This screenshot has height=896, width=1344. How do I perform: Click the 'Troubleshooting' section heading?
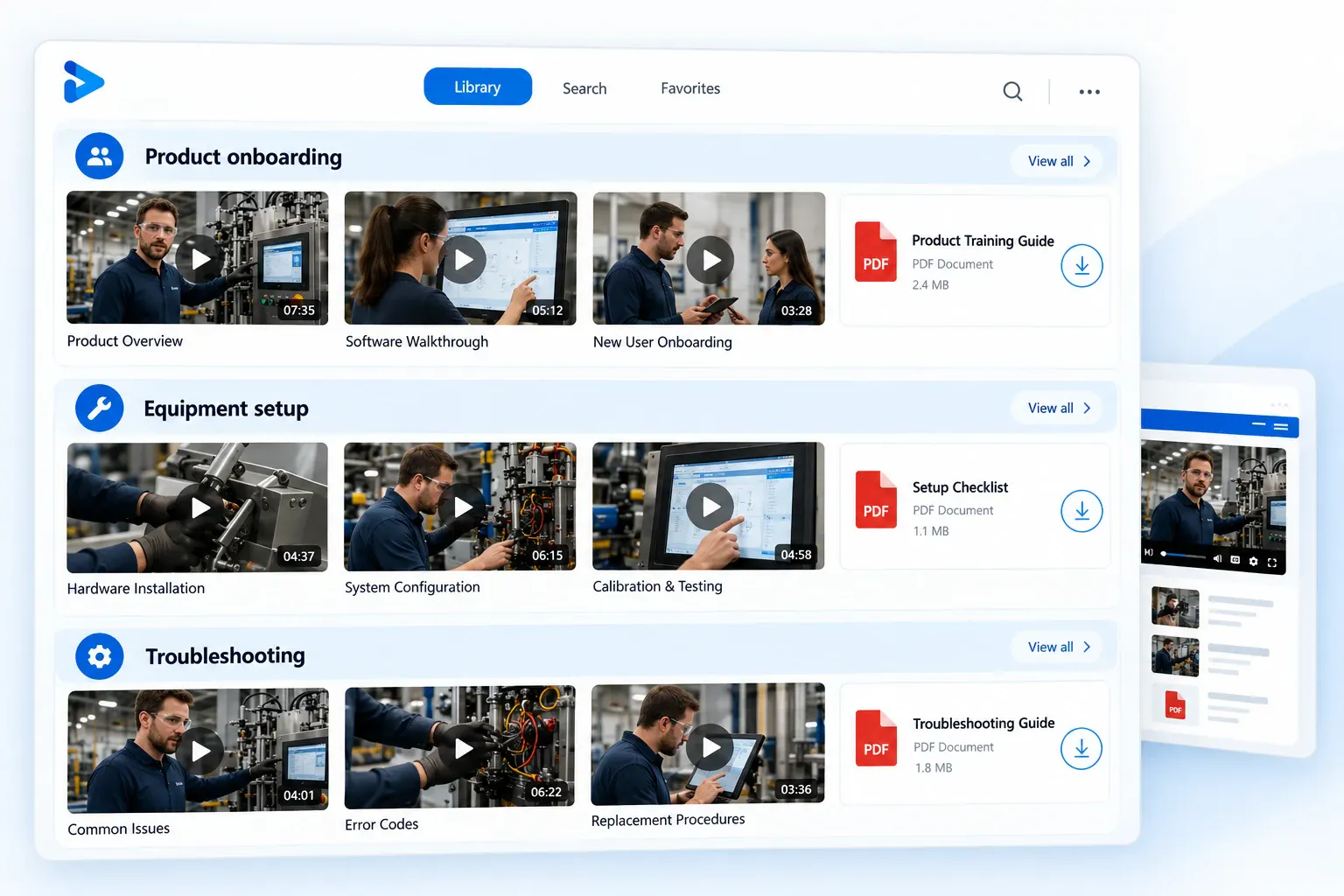(225, 656)
